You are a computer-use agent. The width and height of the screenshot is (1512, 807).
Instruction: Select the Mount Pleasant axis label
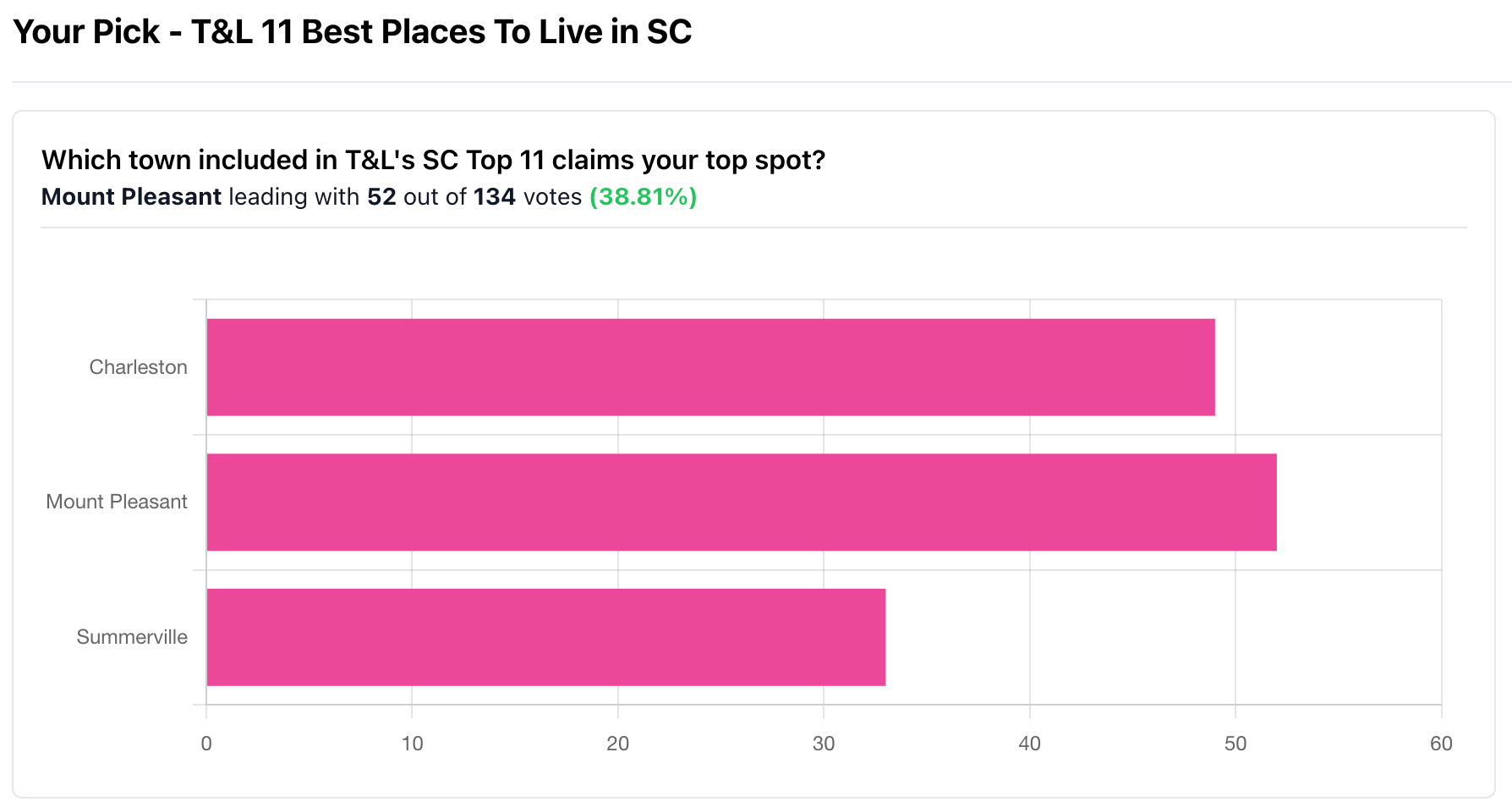(117, 502)
